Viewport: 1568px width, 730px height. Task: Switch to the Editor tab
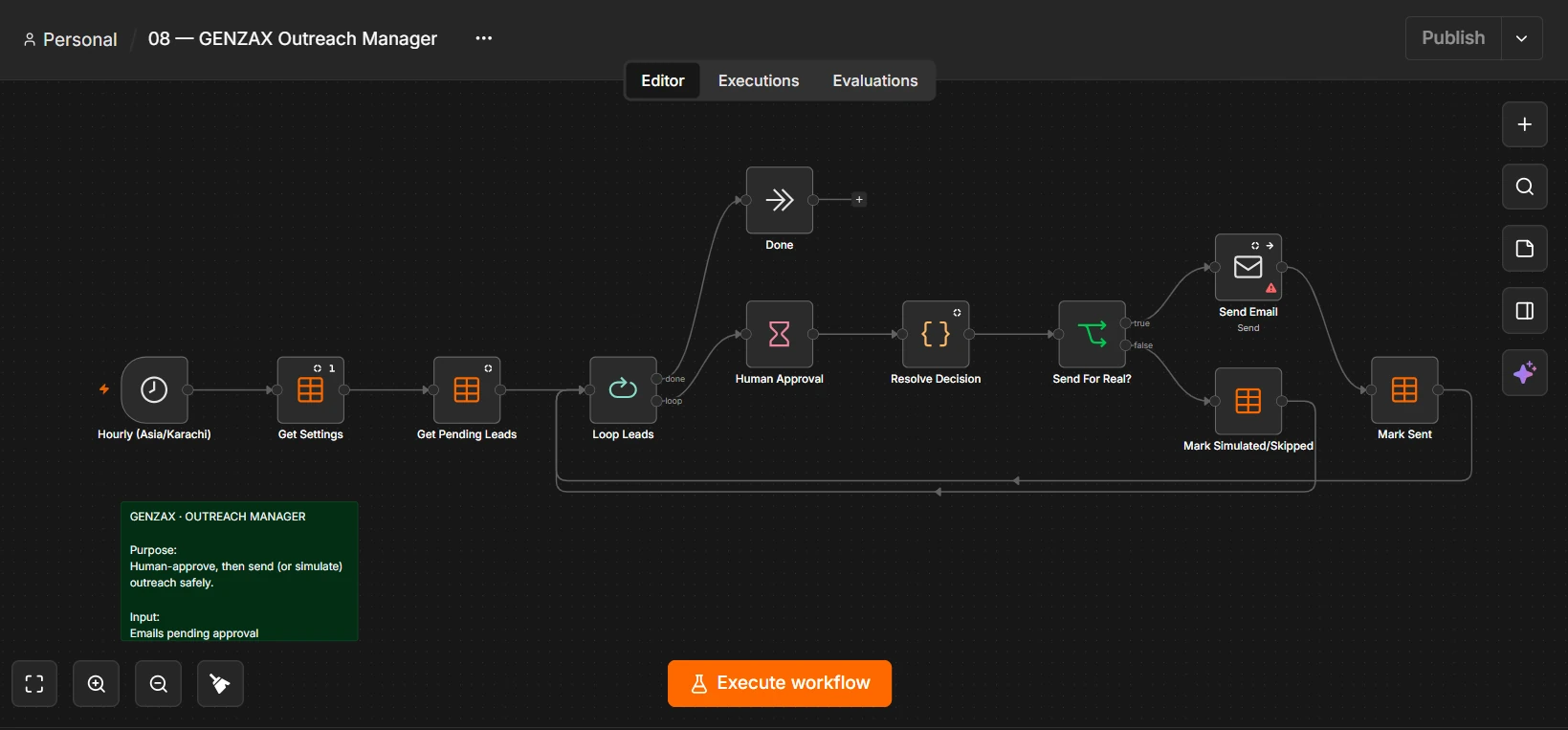663,81
